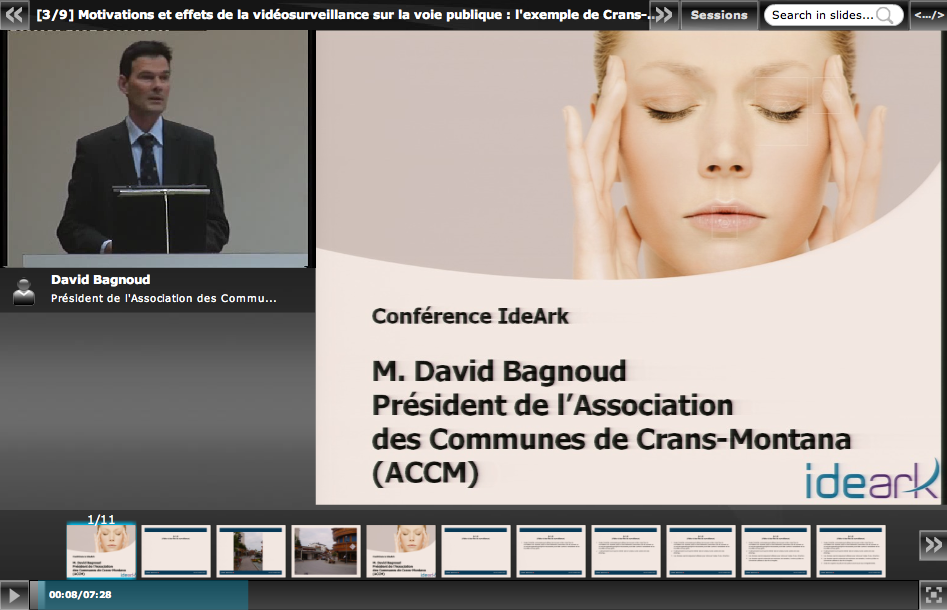Open the Sessions list

tap(719, 15)
